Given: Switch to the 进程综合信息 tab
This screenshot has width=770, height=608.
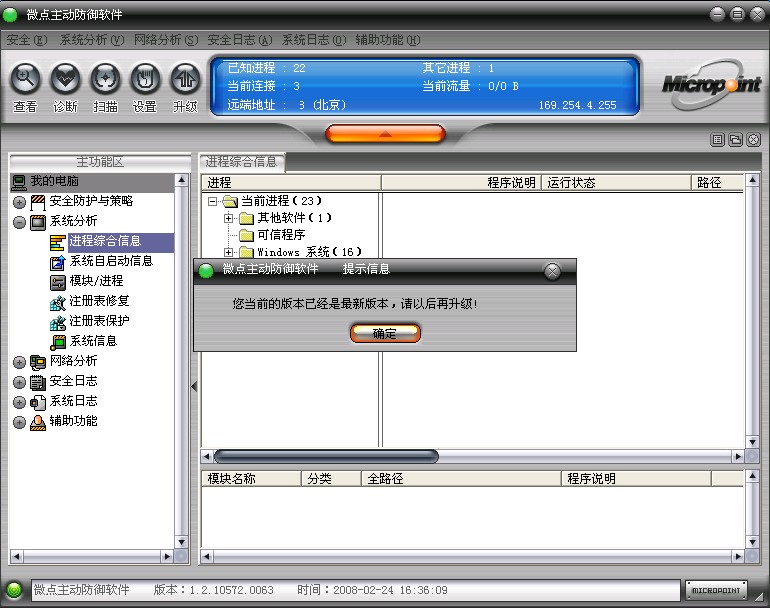Looking at the screenshot, I should 241,162.
